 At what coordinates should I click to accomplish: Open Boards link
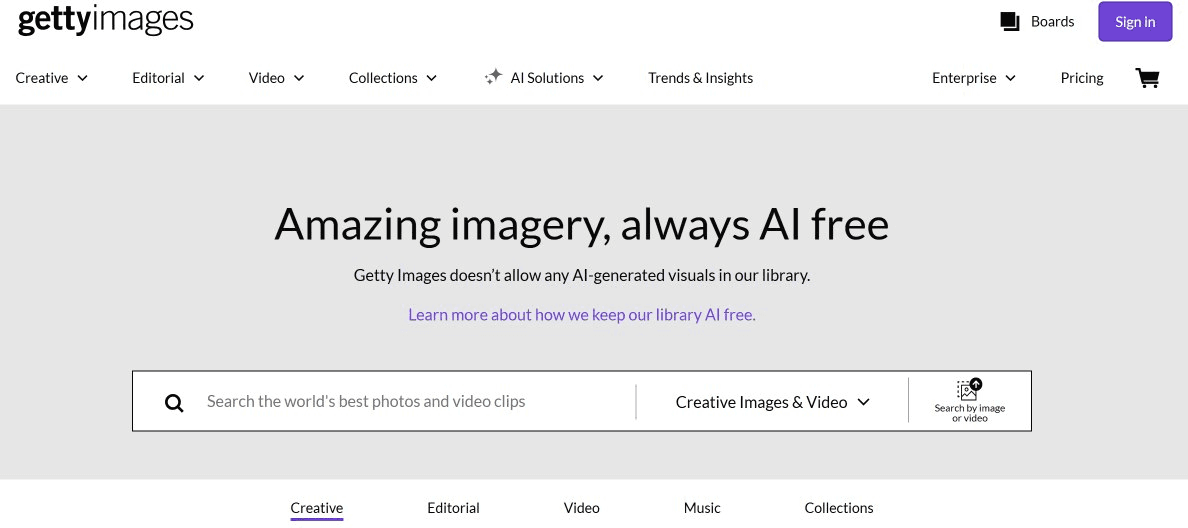1052,22
